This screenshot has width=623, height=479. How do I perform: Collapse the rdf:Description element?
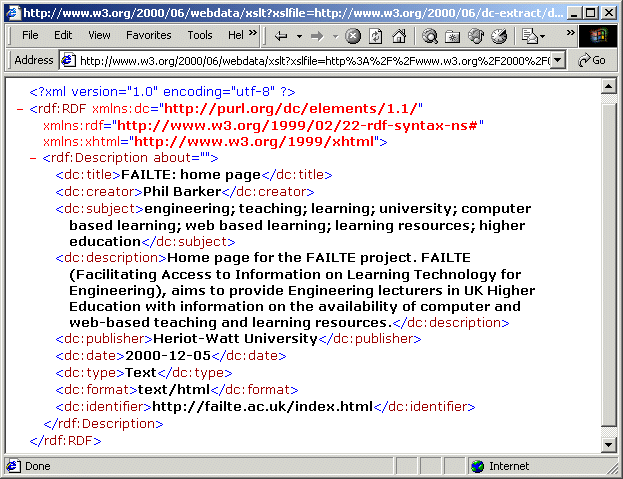click(x=33, y=158)
